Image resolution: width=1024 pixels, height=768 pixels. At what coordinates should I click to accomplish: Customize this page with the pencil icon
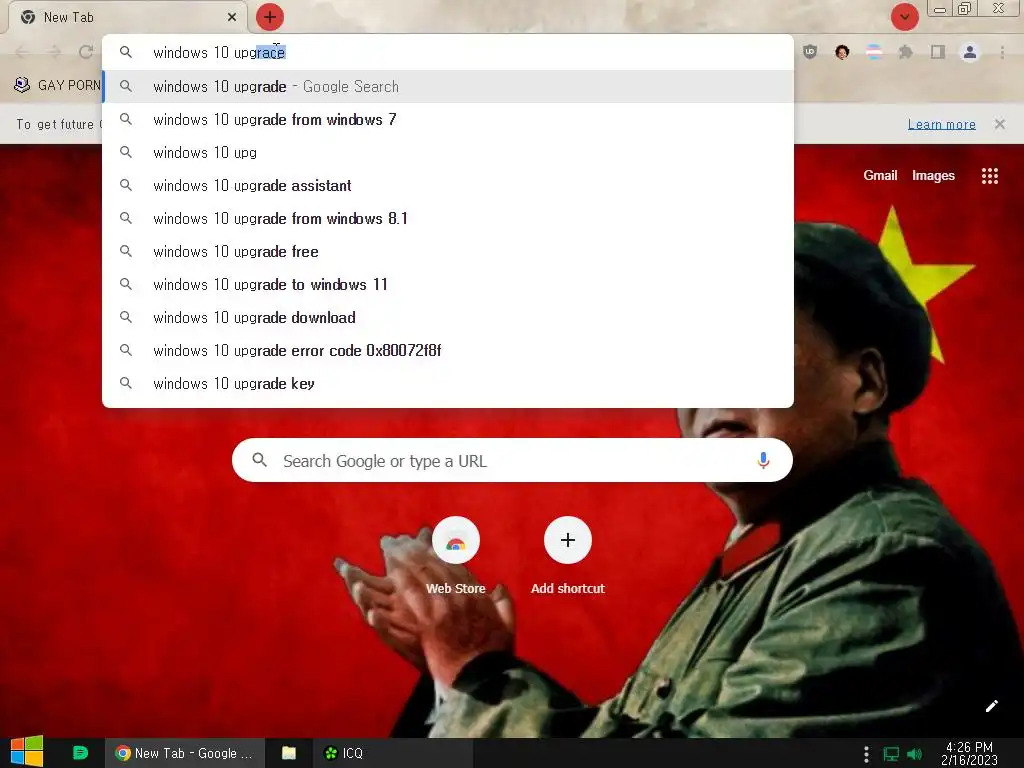pos(991,706)
